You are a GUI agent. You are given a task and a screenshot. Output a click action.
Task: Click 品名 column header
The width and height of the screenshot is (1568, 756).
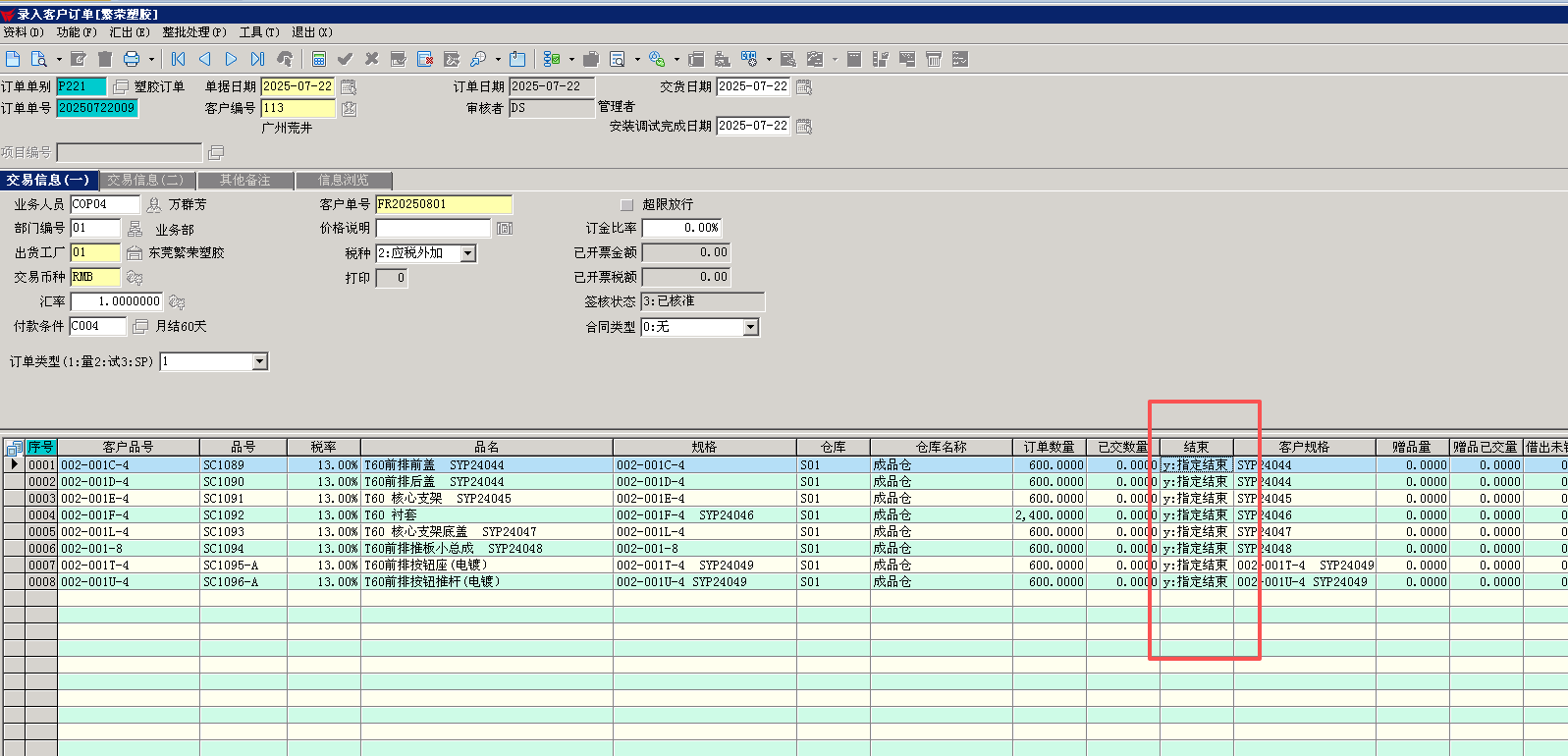pyautogui.click(x=487, y=447)
